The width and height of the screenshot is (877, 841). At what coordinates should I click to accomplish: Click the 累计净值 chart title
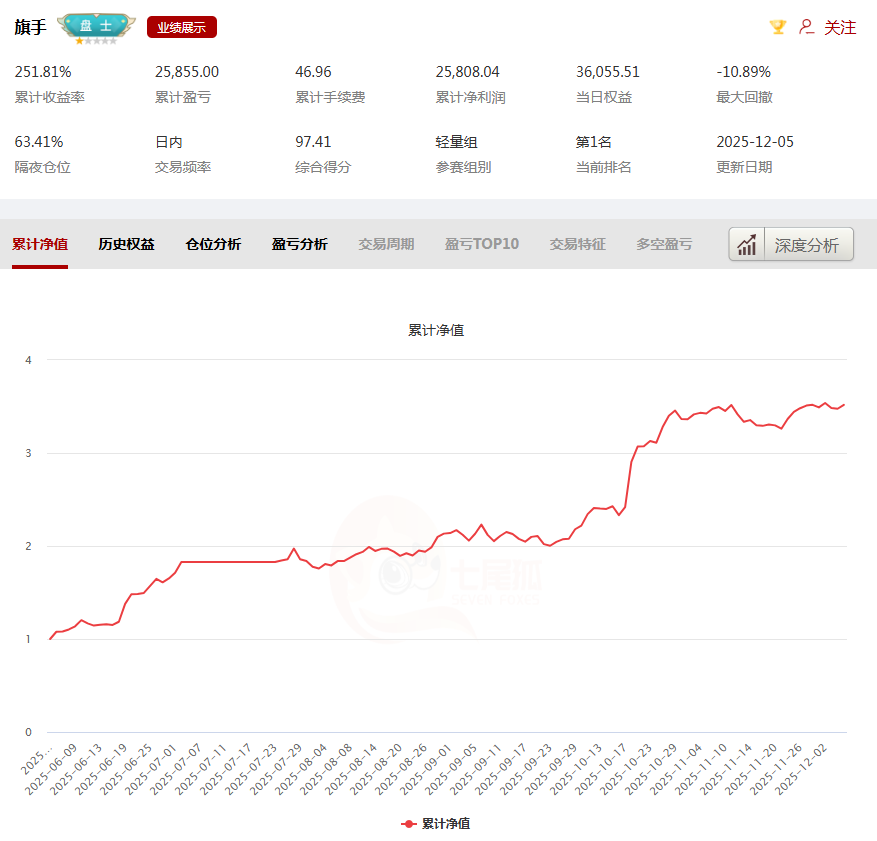(x=436, y=330)
